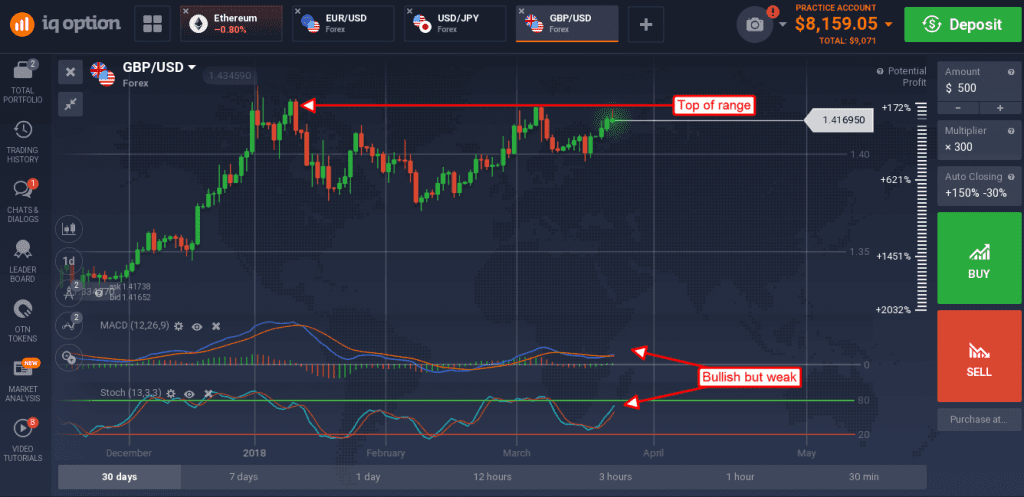This screenshot has width=1024, height=497.
Task: Click the green Deposit button
Action: (961, 24)
